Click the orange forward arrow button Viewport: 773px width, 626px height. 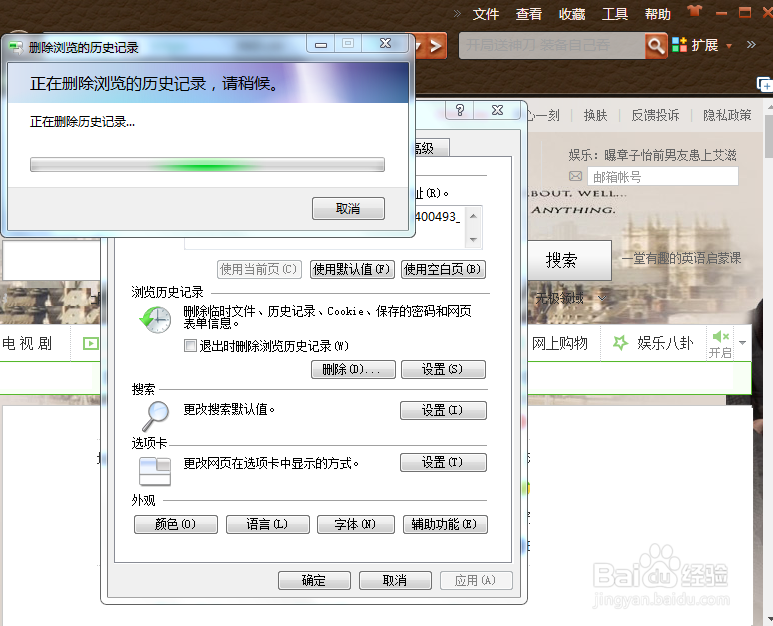tap(434, 46)
